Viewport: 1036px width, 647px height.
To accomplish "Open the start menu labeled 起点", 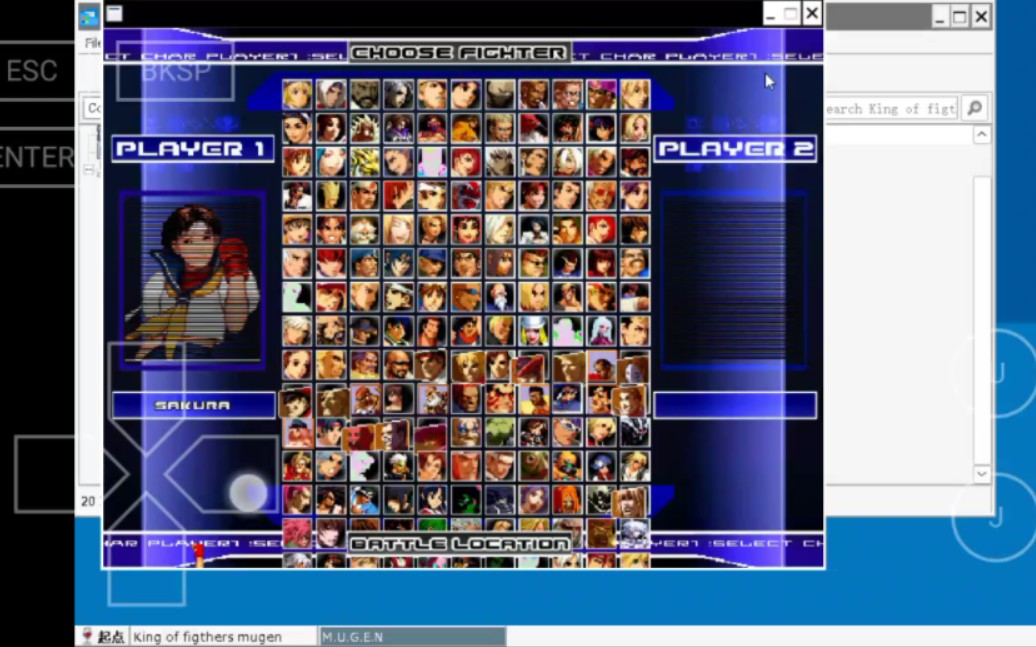I will (101, 637).
